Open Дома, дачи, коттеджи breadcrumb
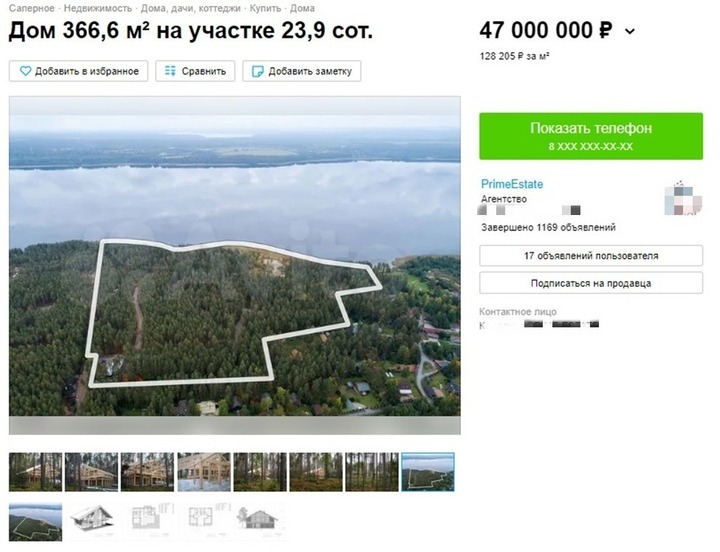 point(191,8)
